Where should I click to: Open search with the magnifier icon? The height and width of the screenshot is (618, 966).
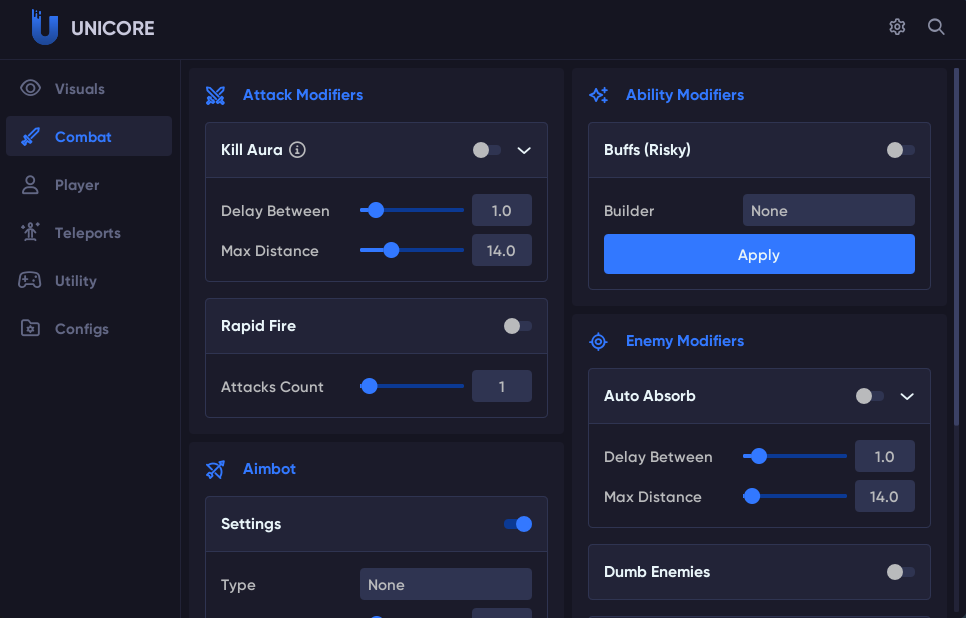936,27
